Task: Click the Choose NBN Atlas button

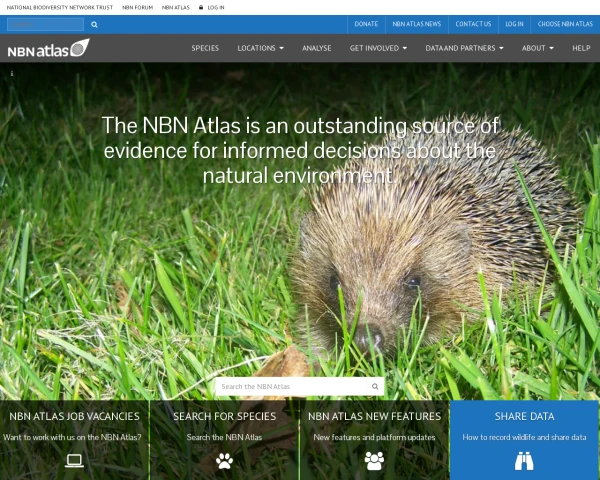Action: tap(564, 23)
